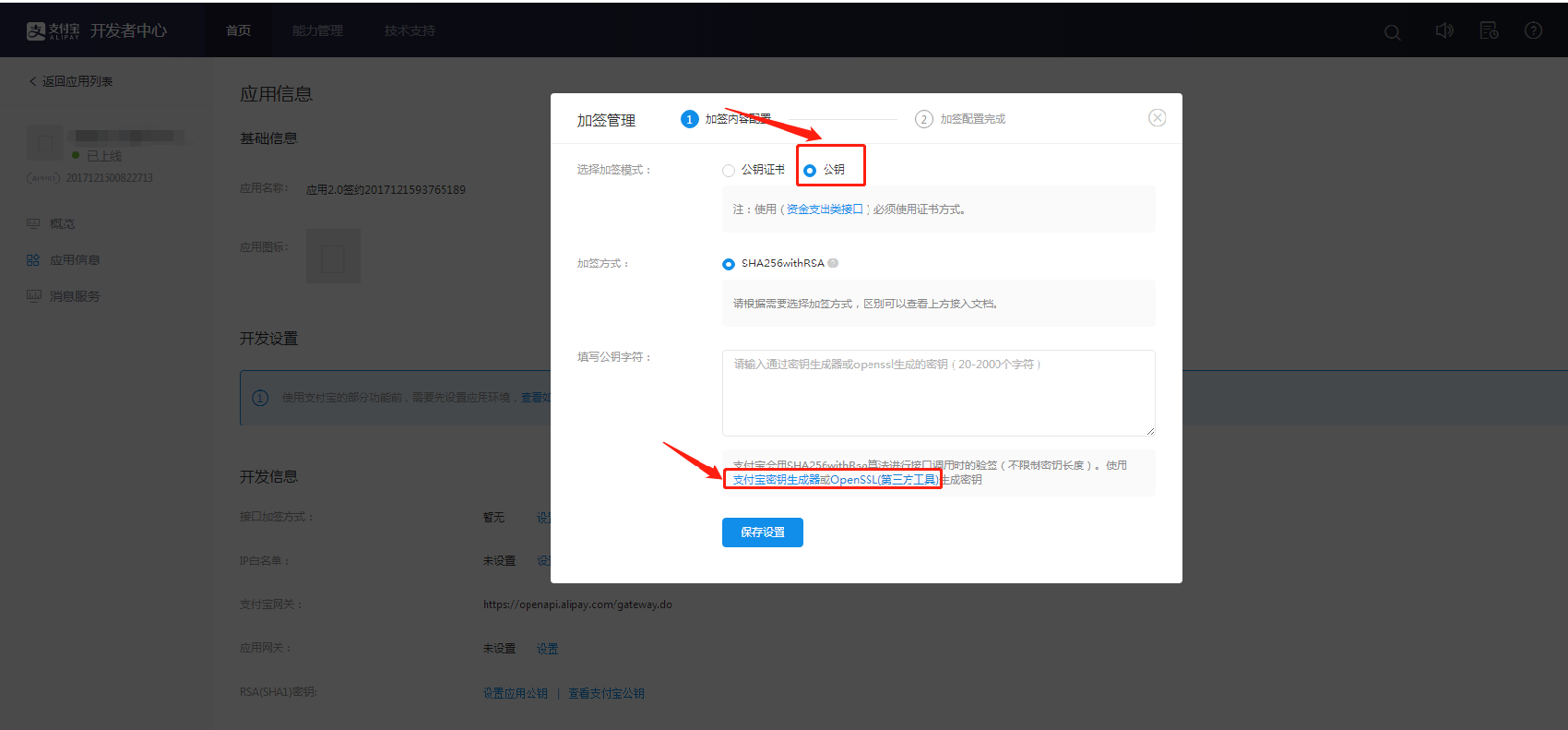1568x730 pixels.
Task: Go to 首页 tab
Action: 238,30
